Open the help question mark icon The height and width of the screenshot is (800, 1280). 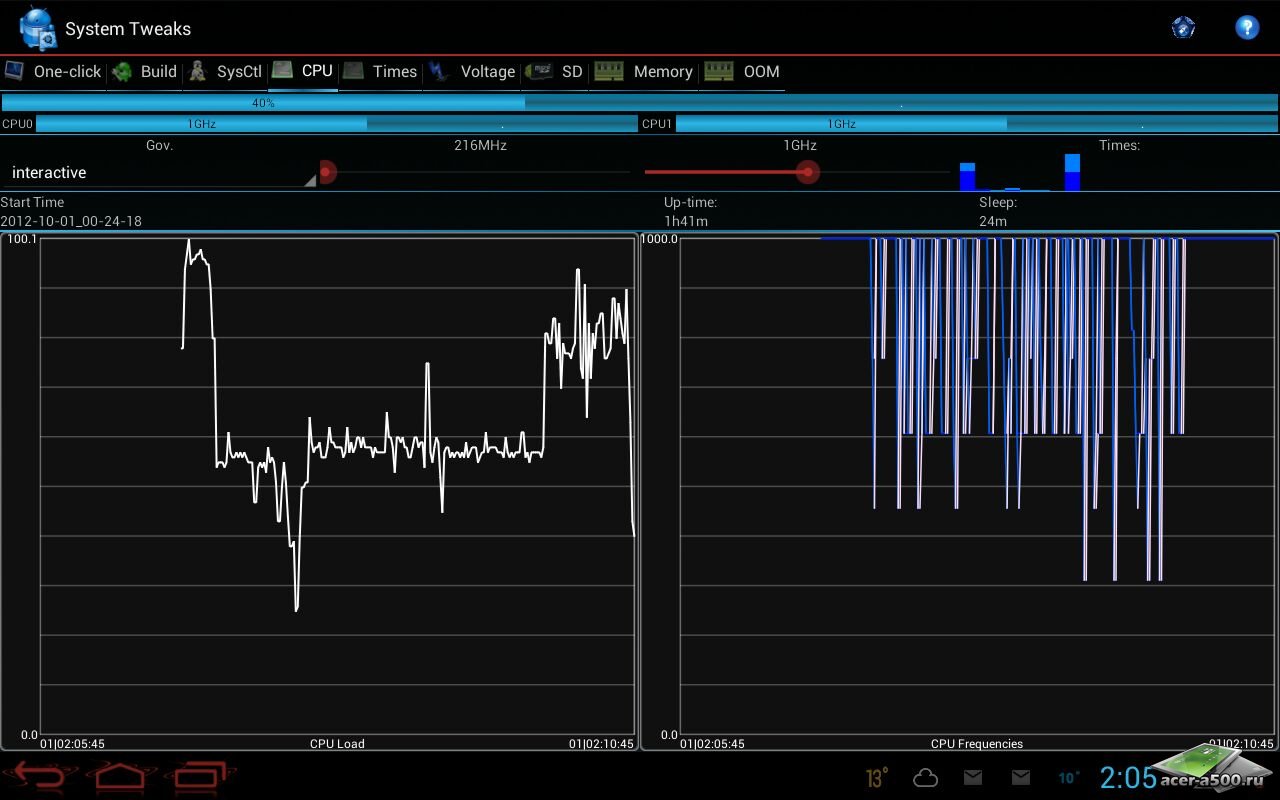tap(1246, 28)
